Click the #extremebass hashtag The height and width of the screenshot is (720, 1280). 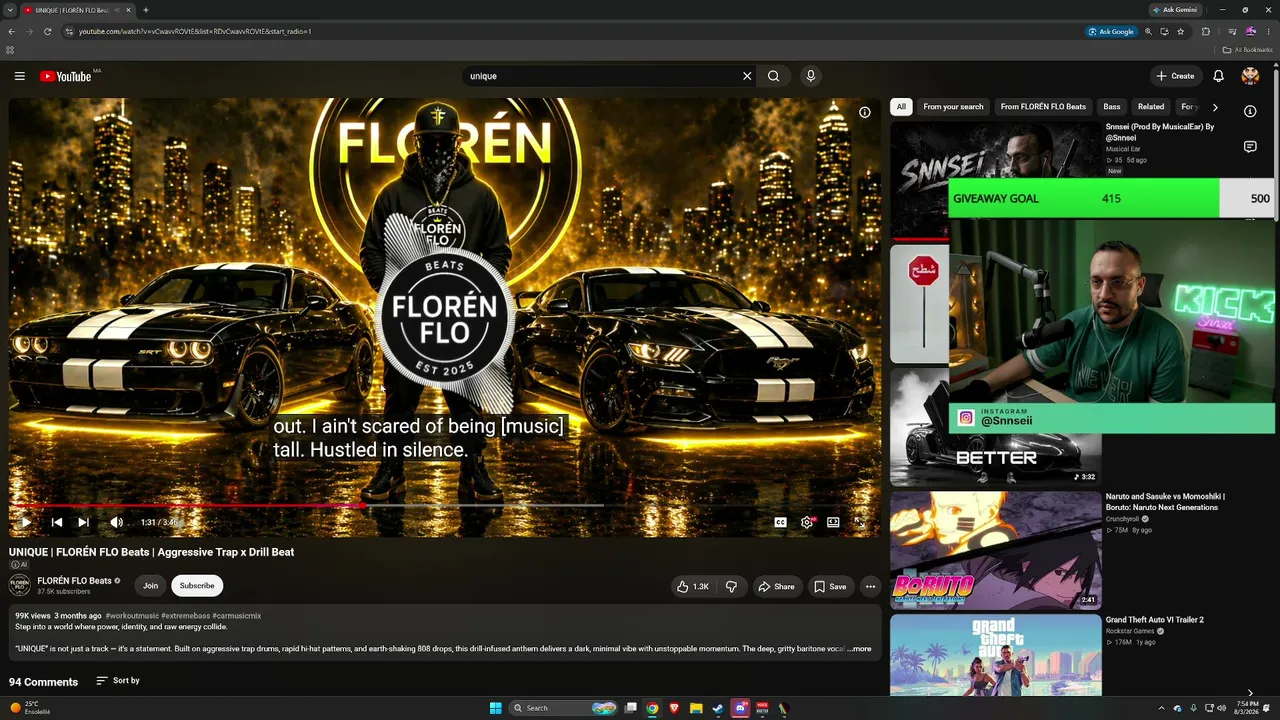click(x=185, y=616)
